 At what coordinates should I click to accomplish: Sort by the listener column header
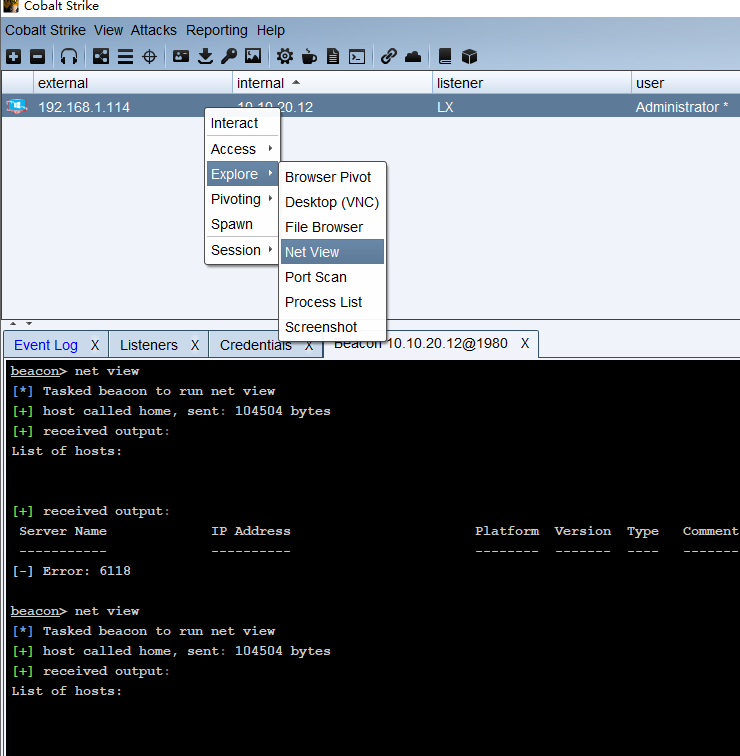click(x=532, y=83)
